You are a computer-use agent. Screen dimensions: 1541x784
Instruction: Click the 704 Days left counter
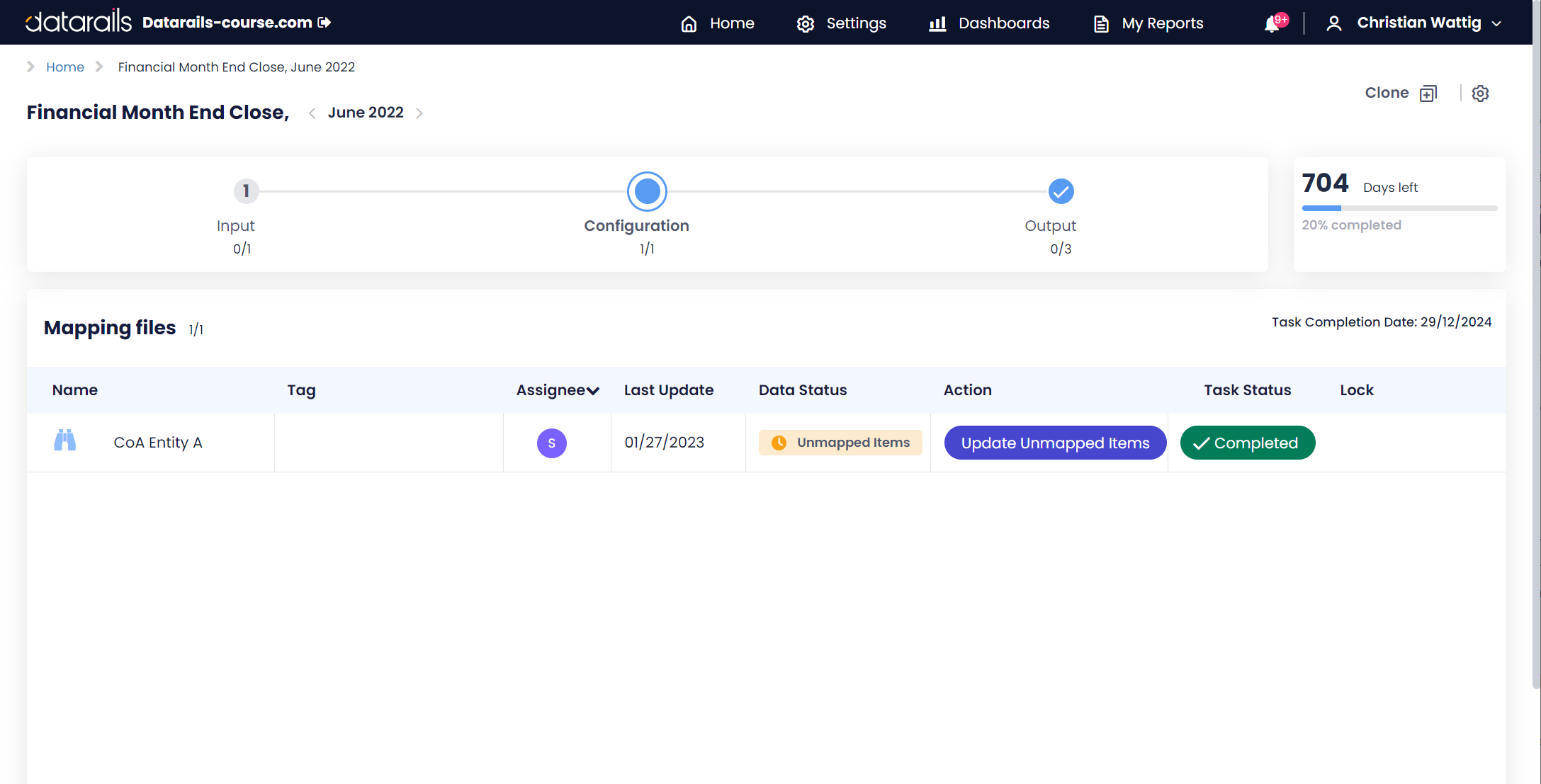(1360, 184)
